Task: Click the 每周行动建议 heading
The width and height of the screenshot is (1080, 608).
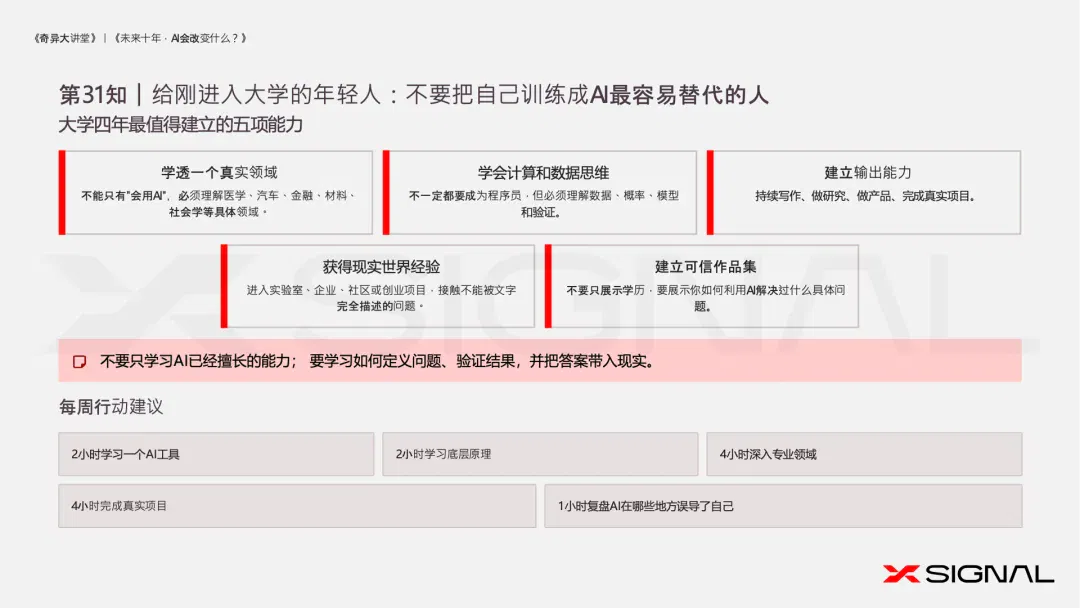Action: 111,407
